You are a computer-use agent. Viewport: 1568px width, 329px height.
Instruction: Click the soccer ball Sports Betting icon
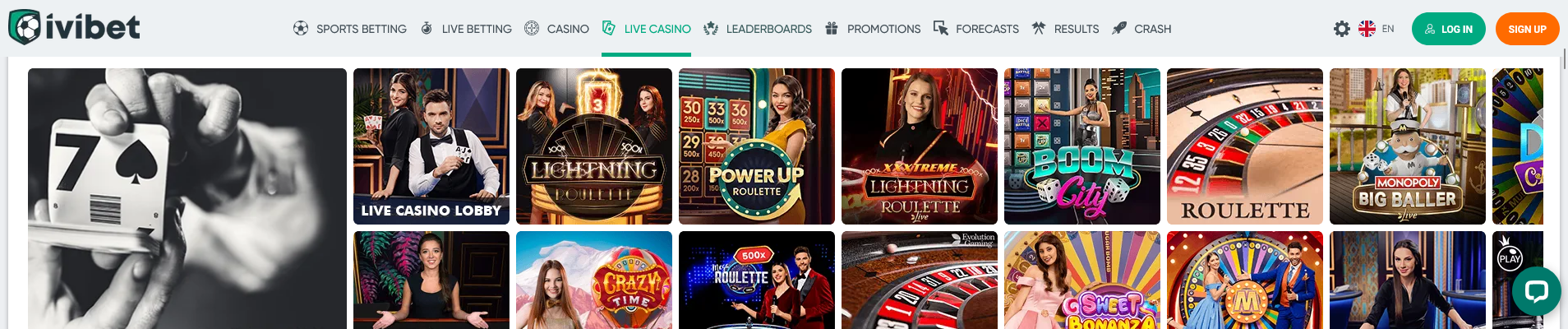coord(301,28)
